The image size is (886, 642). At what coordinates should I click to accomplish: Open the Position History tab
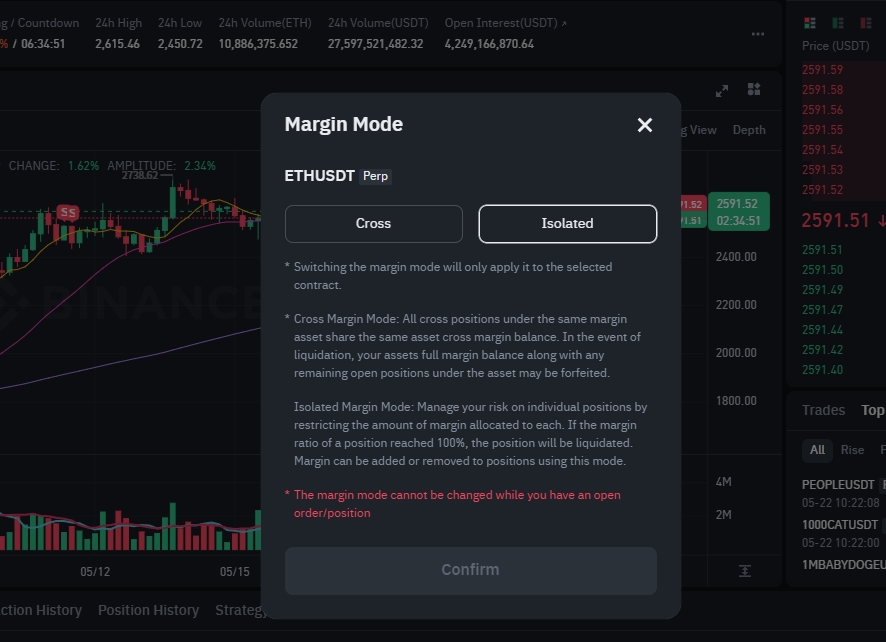148,610
